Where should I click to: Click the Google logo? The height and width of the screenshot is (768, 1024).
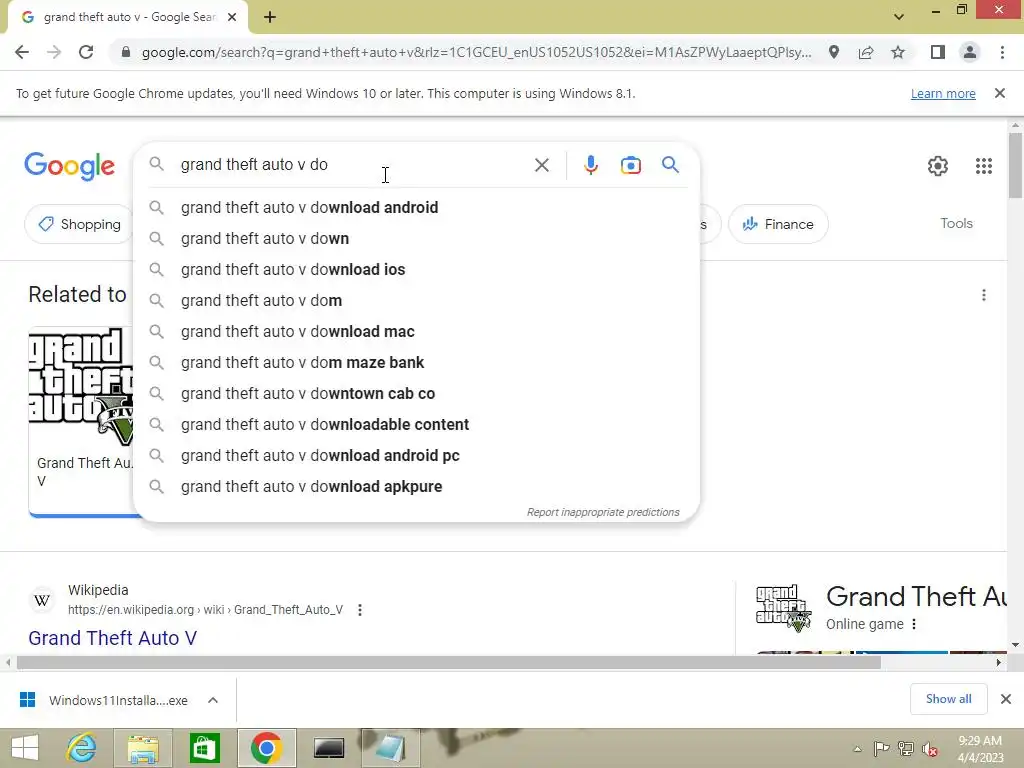[70, 166]
